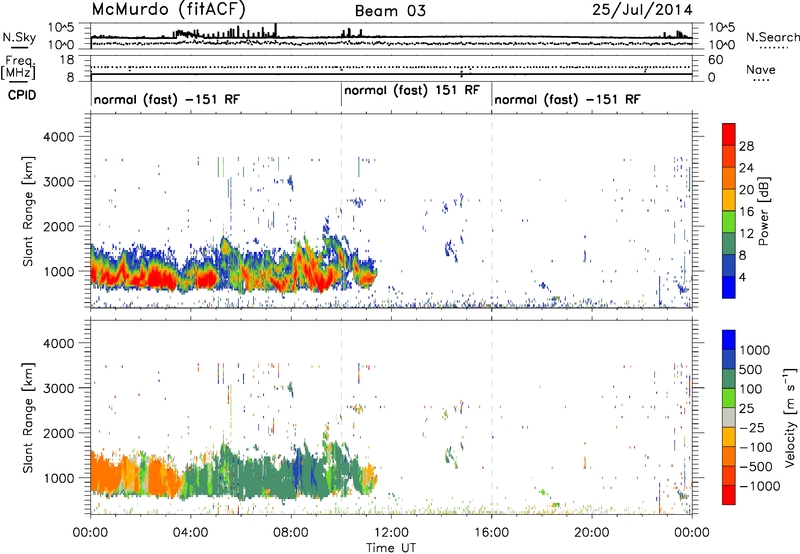Click the red -1000 velocity color band

pyautogui.click(x=729, y=495)
